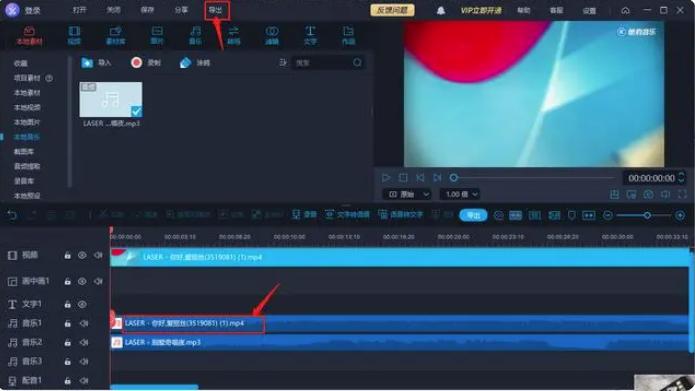Mute the 音乐3 track

coord(84,362)
